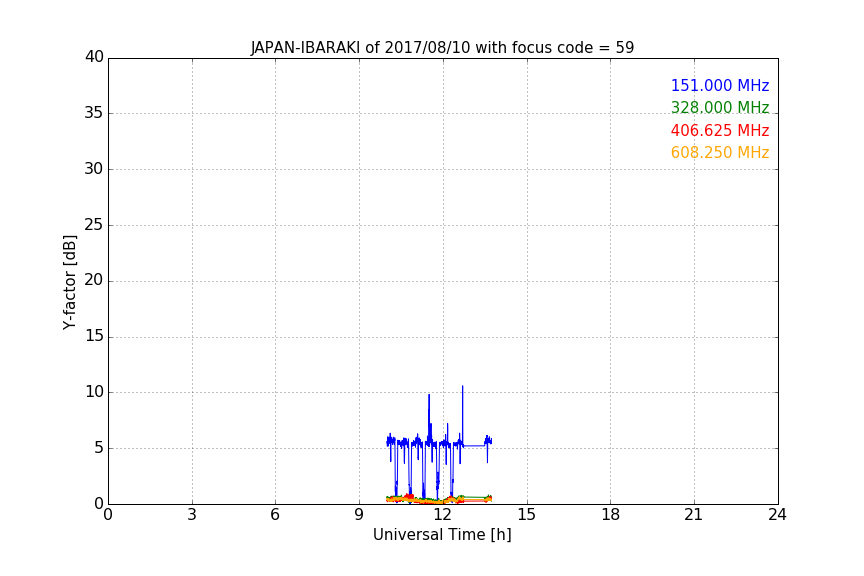The width and height of the screenshot is (864, 576).
Task: Select the 608.250 MHz legend label
Action: coord(720,152)
